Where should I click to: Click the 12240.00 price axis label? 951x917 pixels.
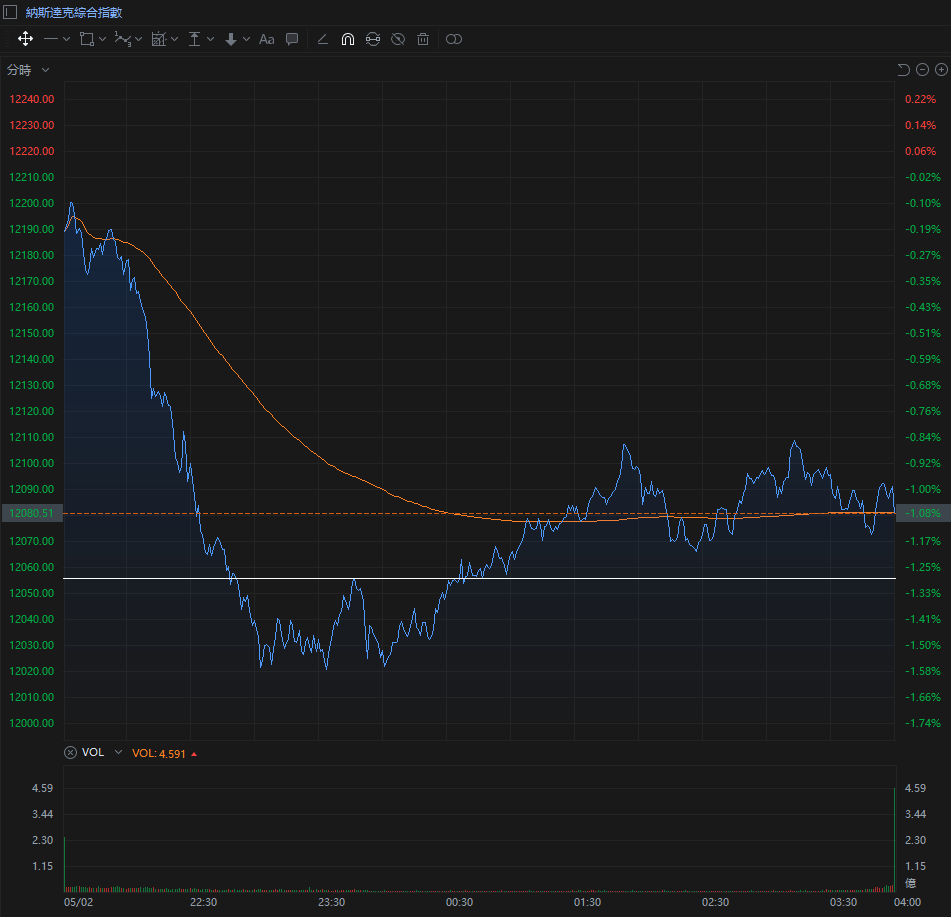pyautogui.click(x=32, y=99)
